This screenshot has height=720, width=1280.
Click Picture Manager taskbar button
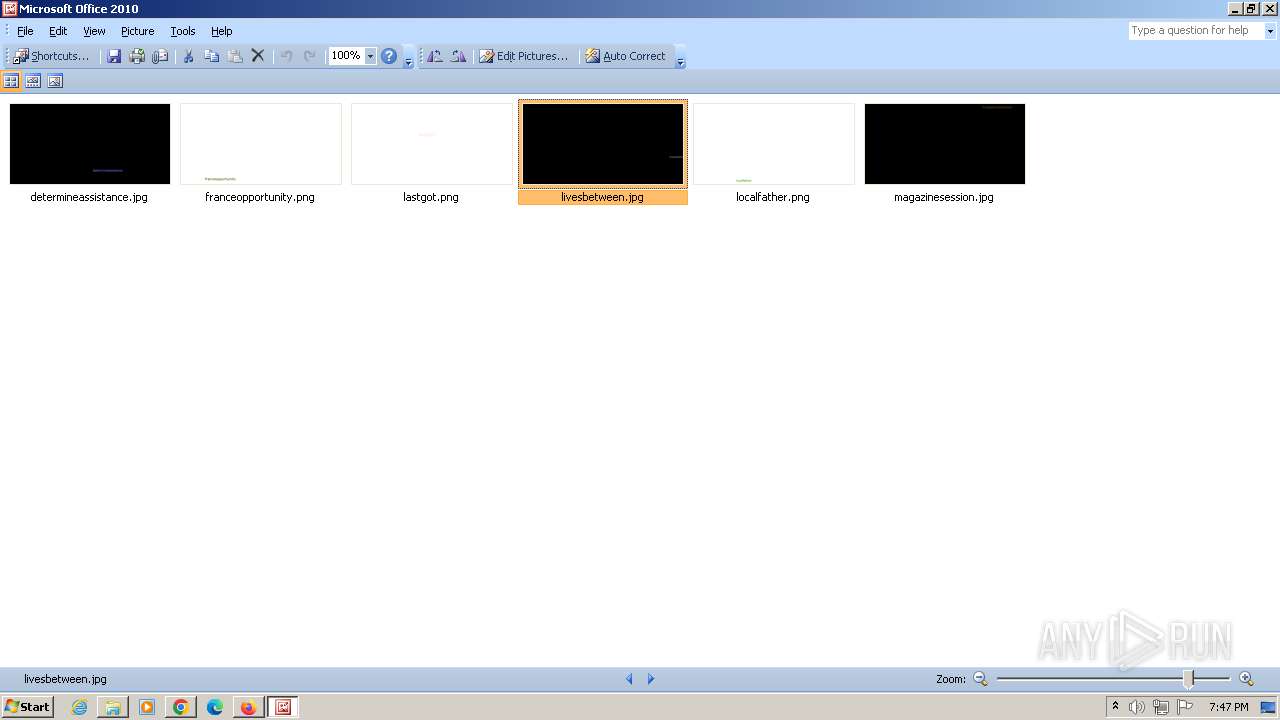click(x=283, y=707)
